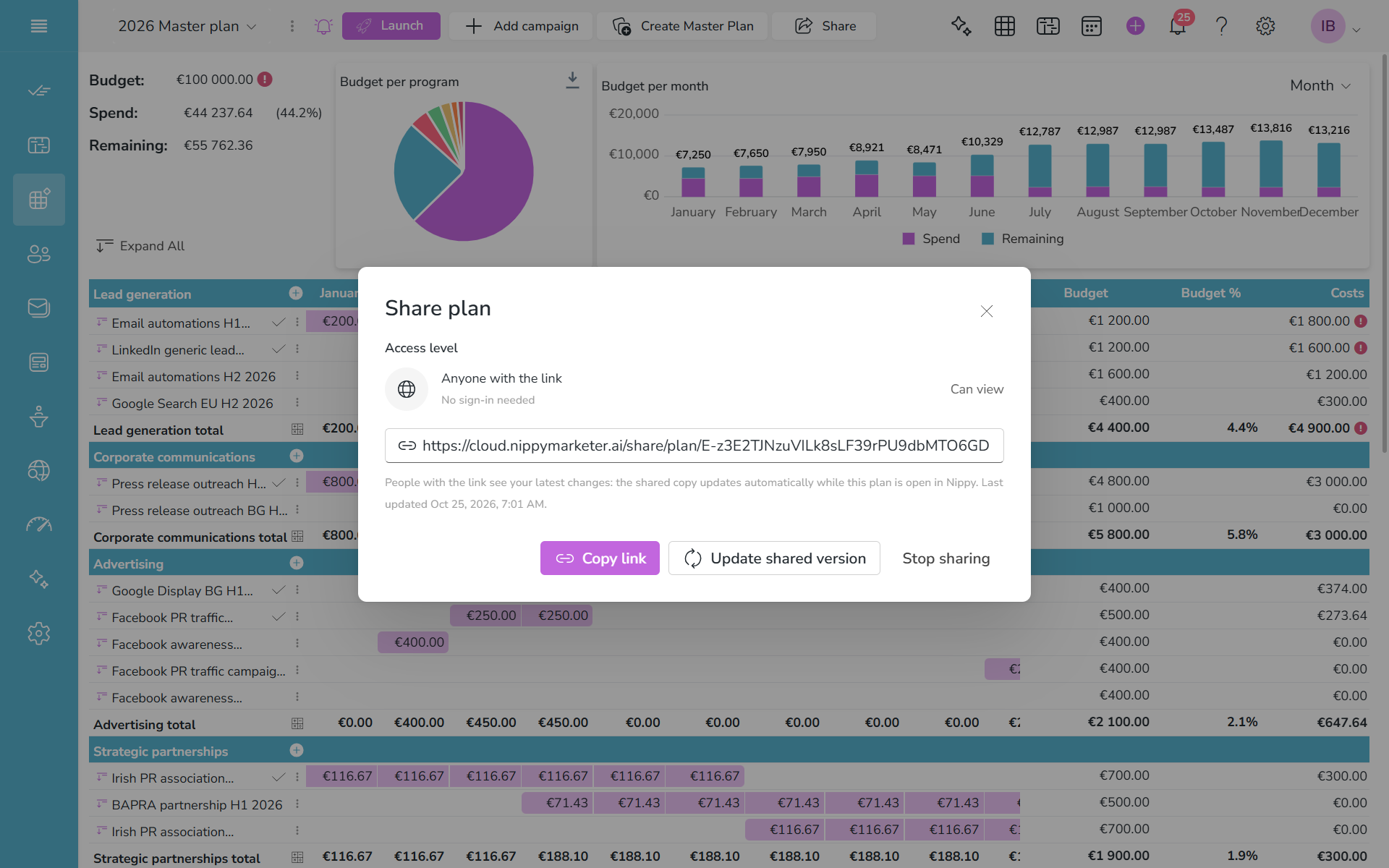Screen dimensions: 1389x868
Task: Open row menu for Email automations H2 2026
Action: (297, 376)
